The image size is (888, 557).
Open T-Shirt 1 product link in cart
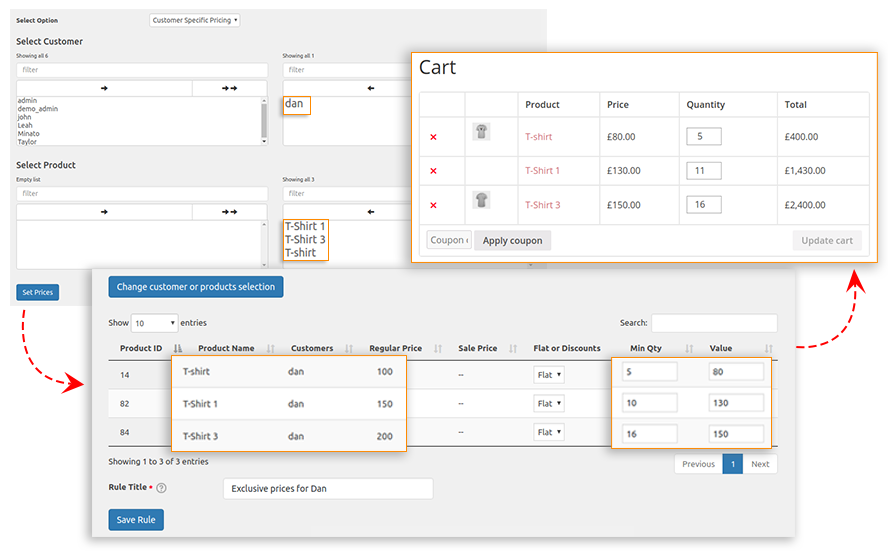(x=543, y=171)
